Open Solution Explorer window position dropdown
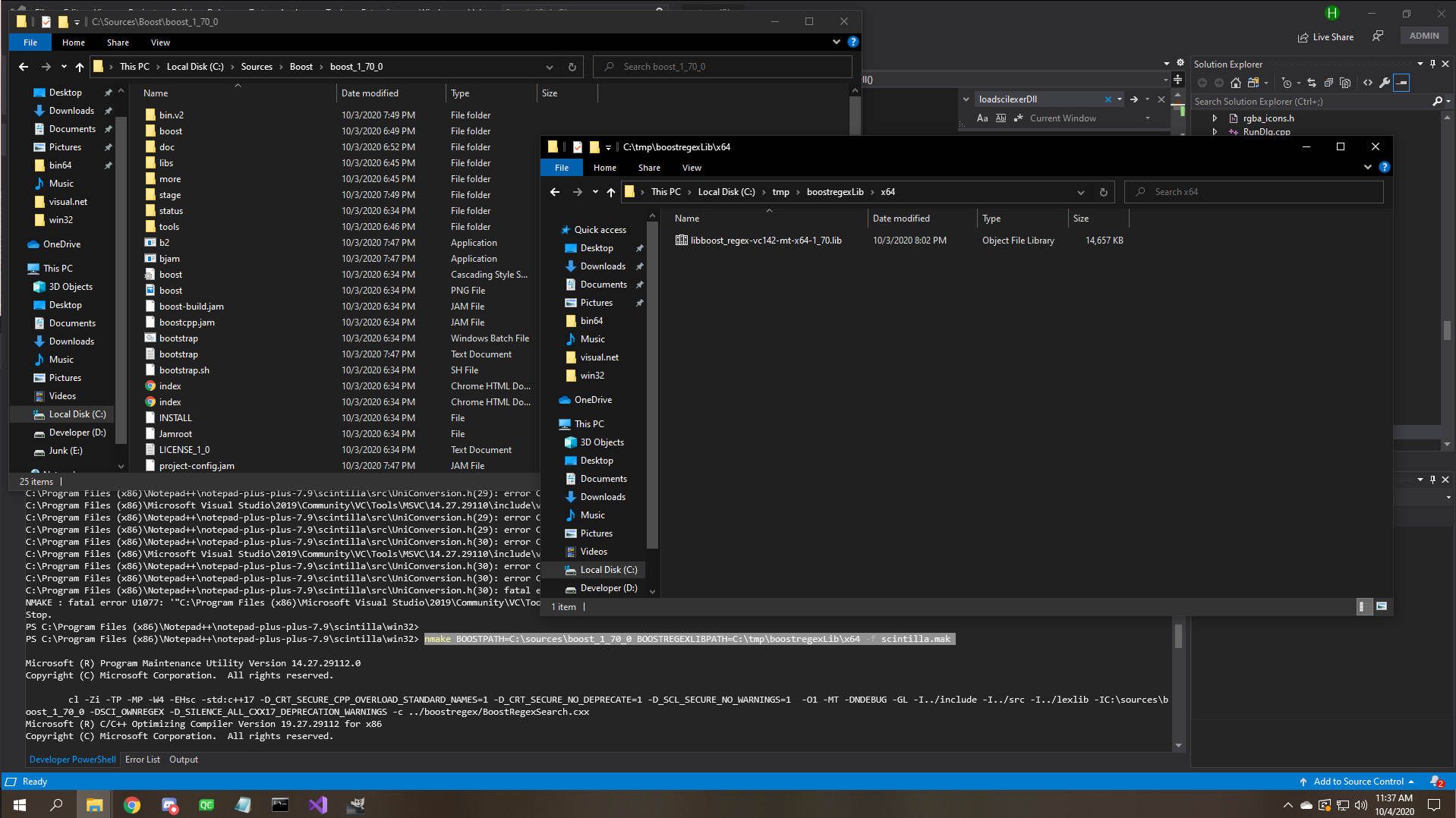 coord(1420,64)
